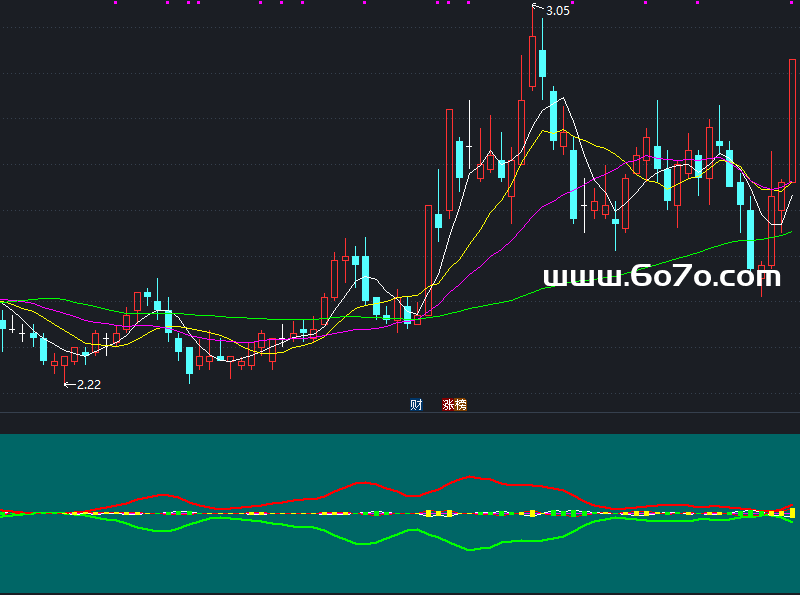
Task: Click the blue 财 finance marker icon
Action: (416, 405)
